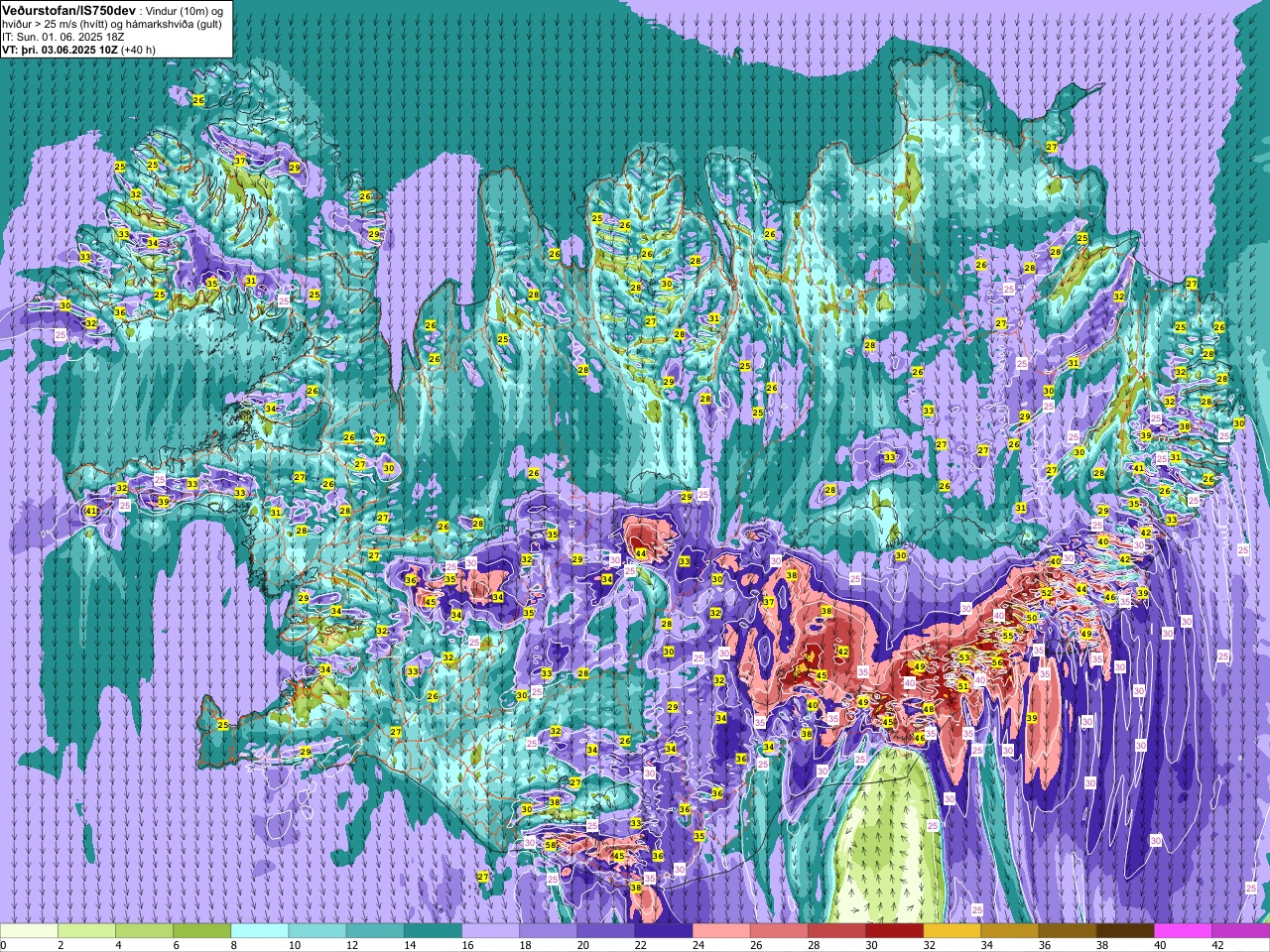Click the yellow 52 gust label

(1046, 592)
